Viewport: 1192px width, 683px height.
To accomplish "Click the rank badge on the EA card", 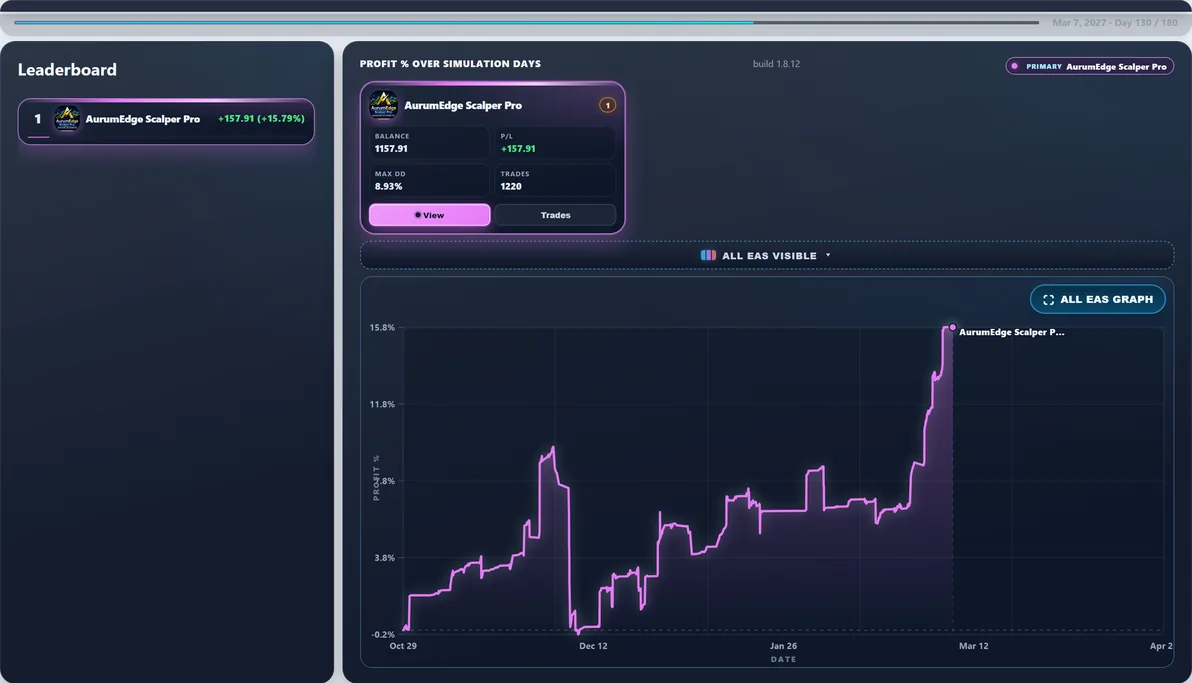I will click(x=607, y=105).
